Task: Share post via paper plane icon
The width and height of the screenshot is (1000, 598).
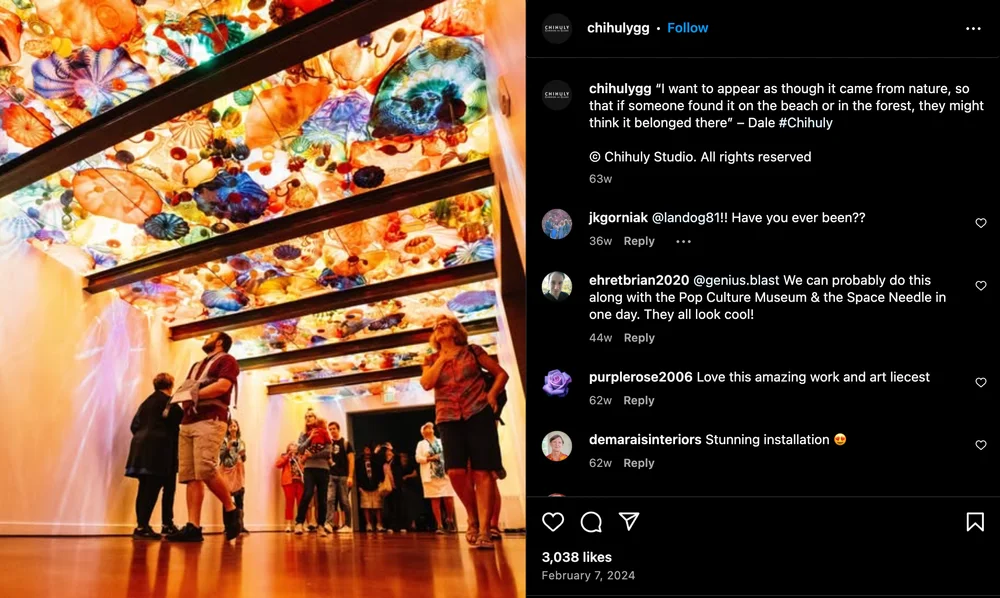Action: point(629,521)
